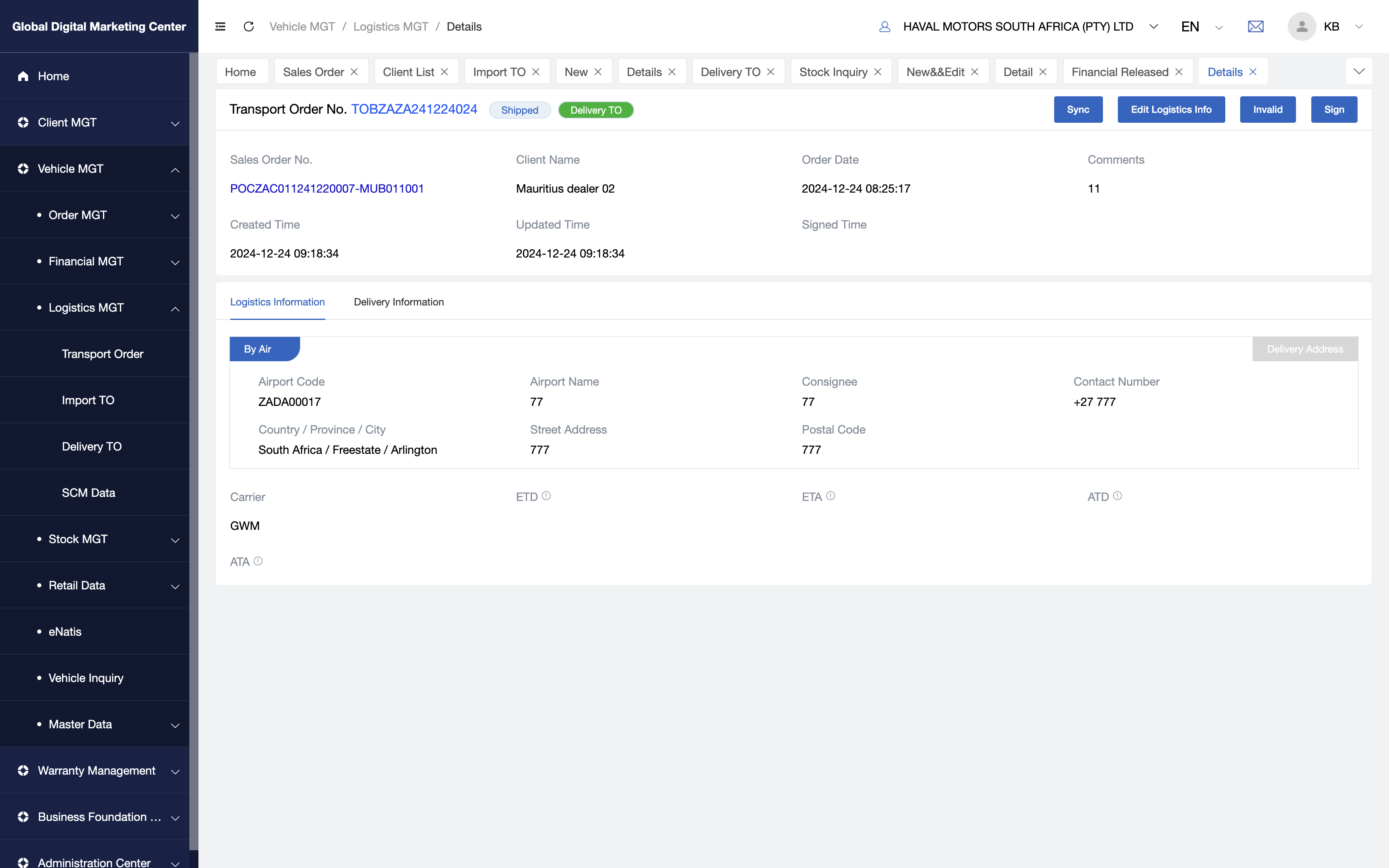Click the ETD info icon

pos(546,496)
